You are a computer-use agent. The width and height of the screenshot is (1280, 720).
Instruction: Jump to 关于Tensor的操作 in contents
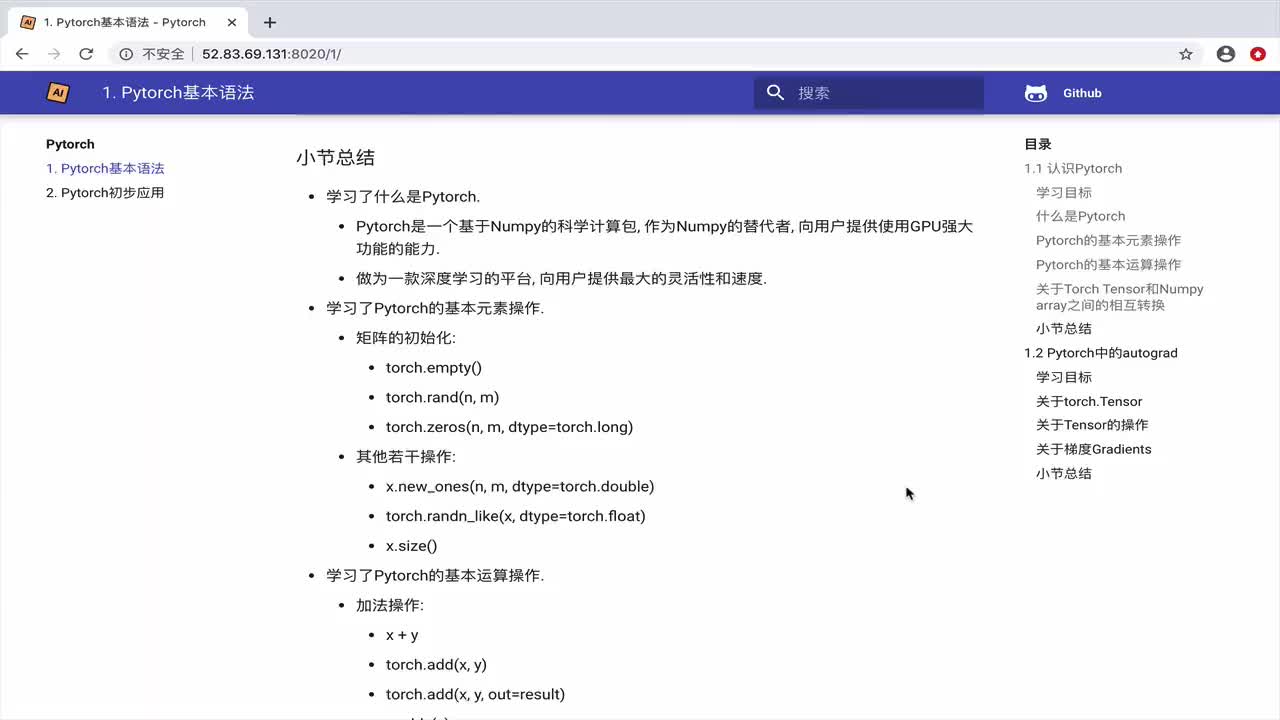[1092, 425]
